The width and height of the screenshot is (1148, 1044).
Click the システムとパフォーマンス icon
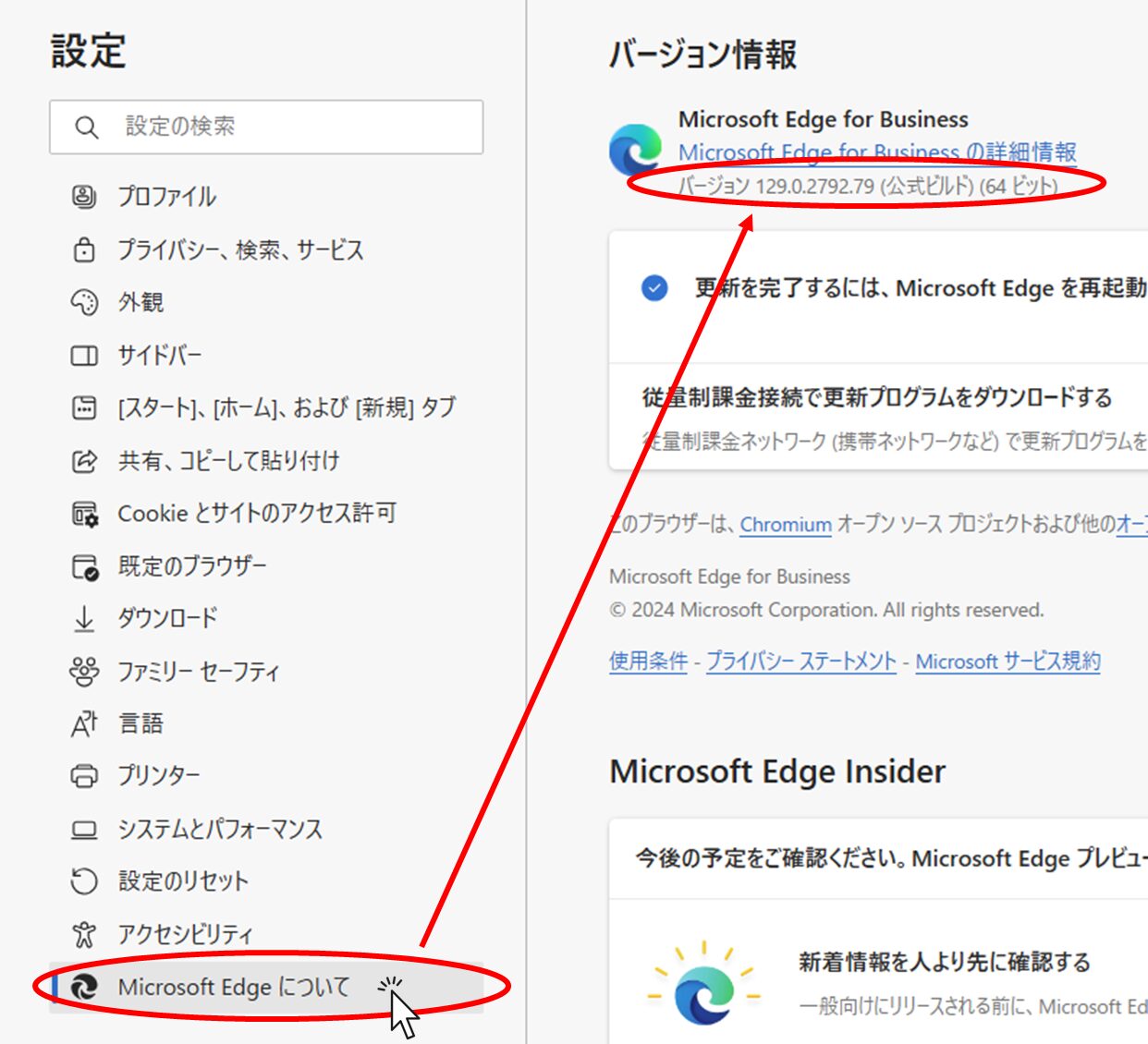click(85, 829)
